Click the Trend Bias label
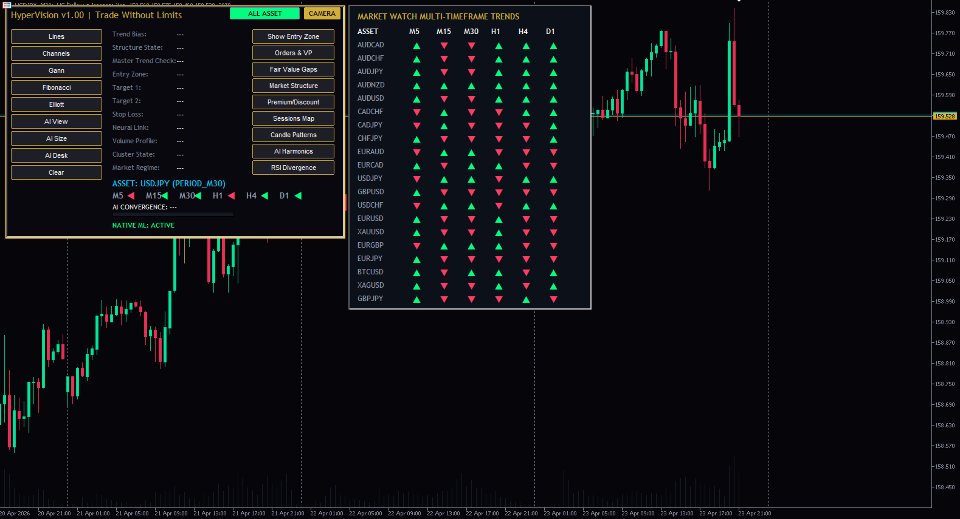Viewport: 960px width, 519px height. pyautogui.click(x=129, y=34)
